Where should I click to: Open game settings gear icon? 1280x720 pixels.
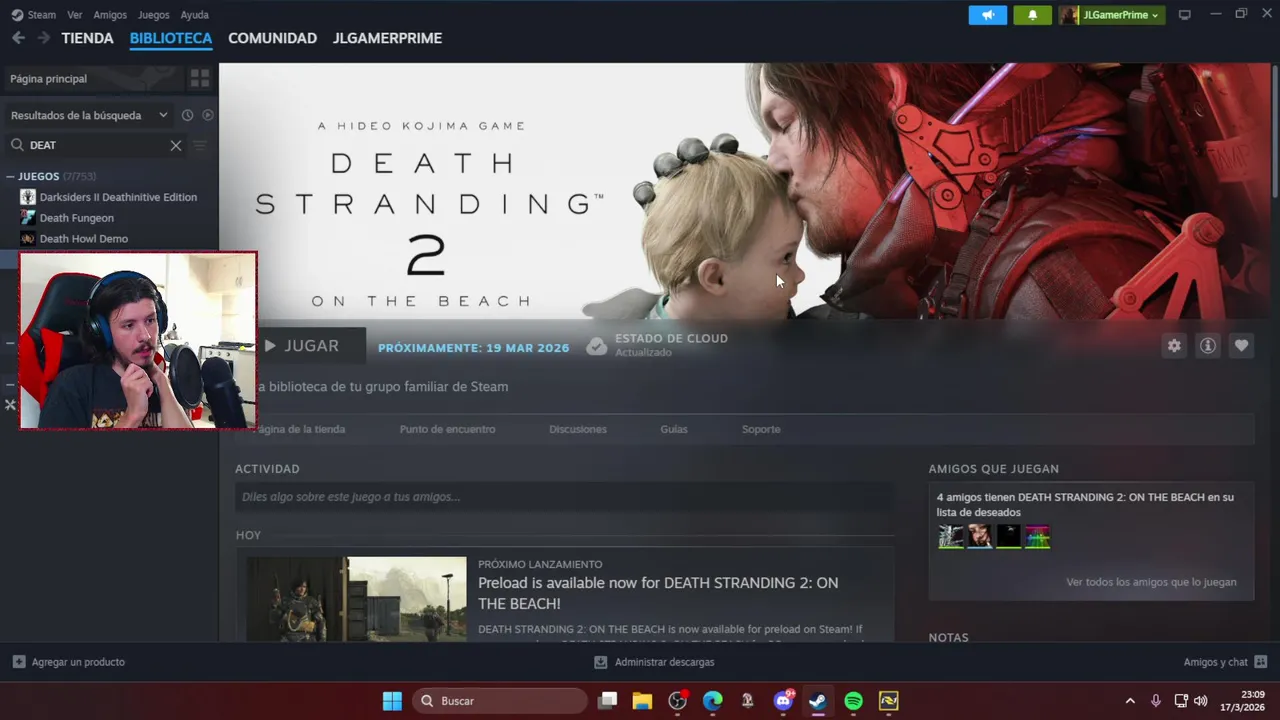coord(1174,346)
